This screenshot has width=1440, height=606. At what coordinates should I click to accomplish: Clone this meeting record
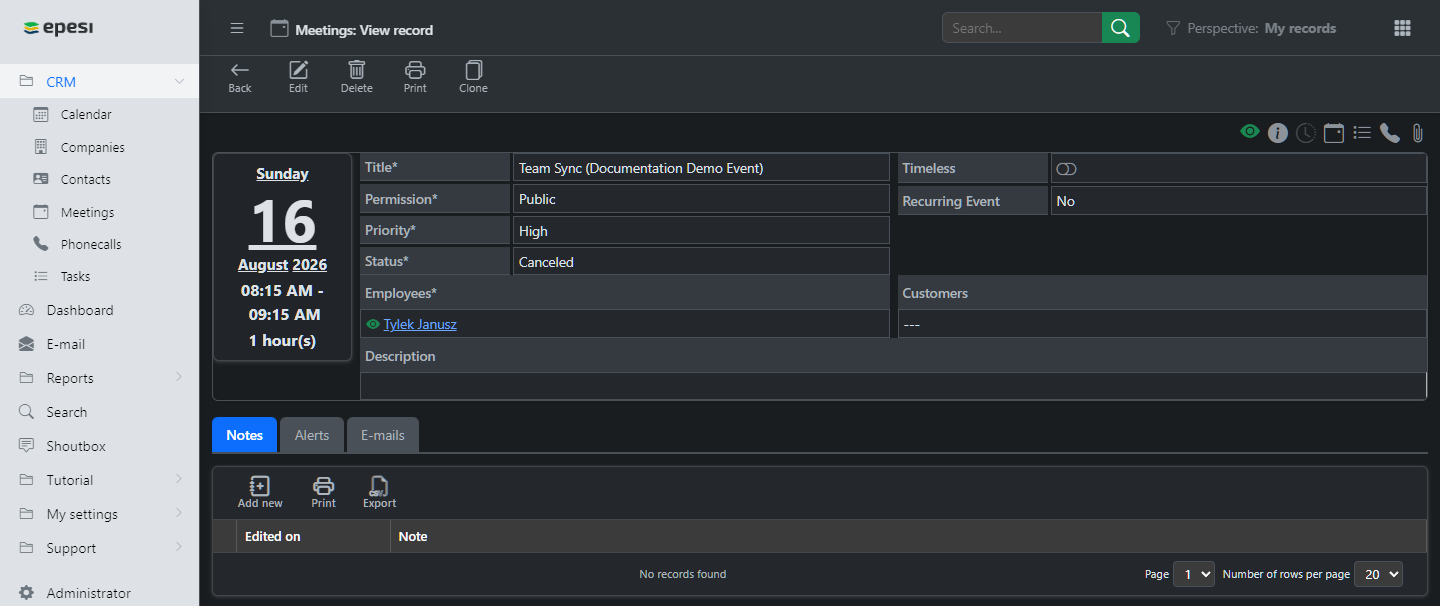click(473, 77)
